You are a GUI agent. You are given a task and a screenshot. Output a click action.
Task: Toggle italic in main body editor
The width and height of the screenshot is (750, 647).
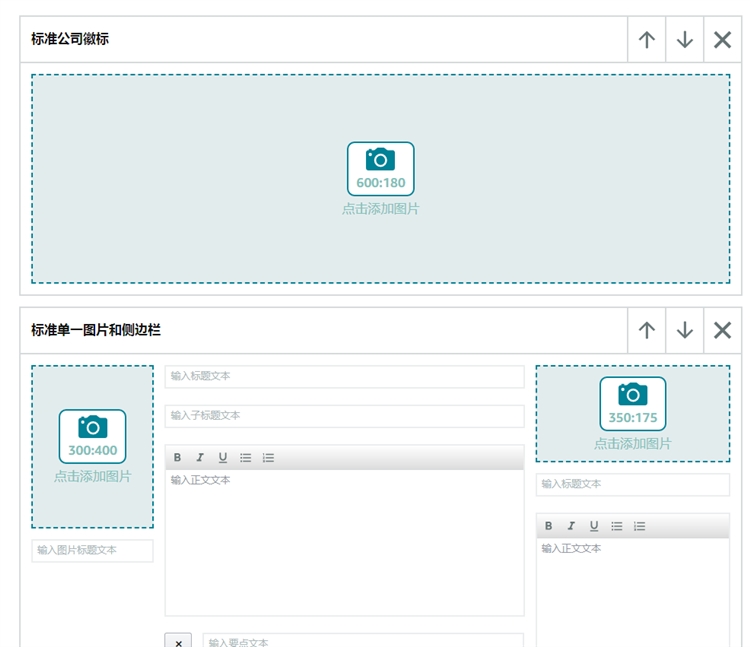point(200,458)
